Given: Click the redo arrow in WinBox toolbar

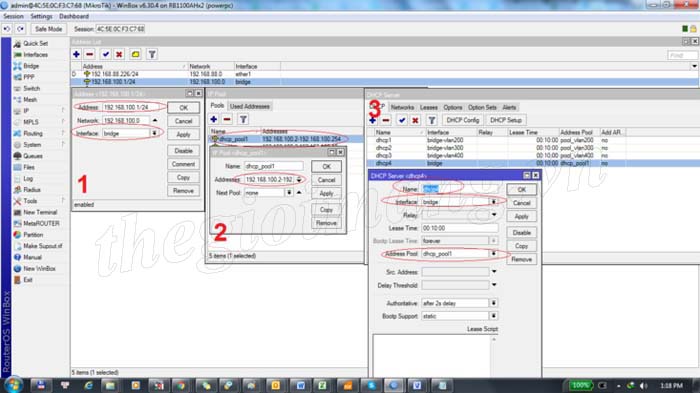Looking at the screenshot, I should tap(21, 29).
